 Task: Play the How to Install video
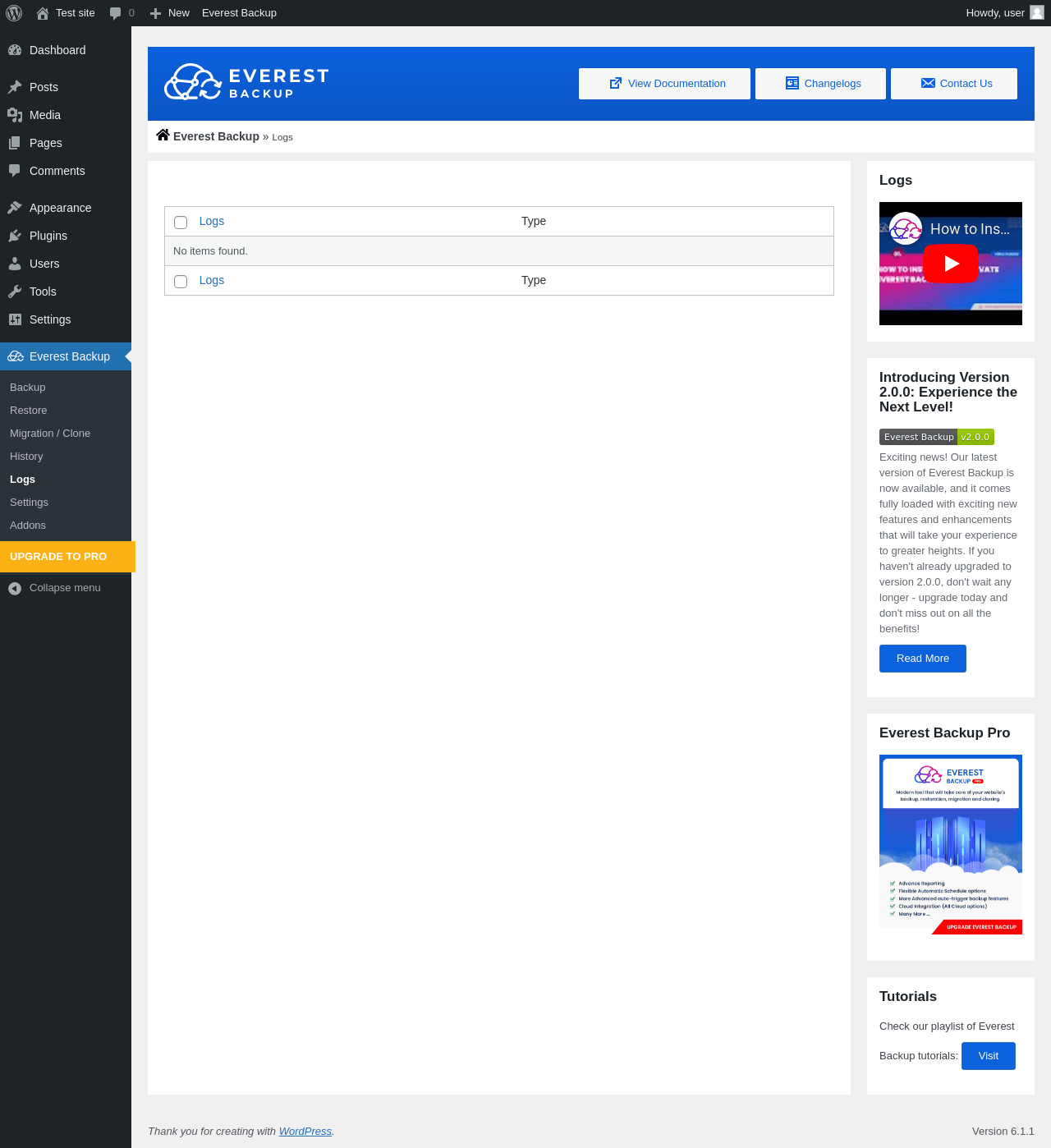coord(951,264)
